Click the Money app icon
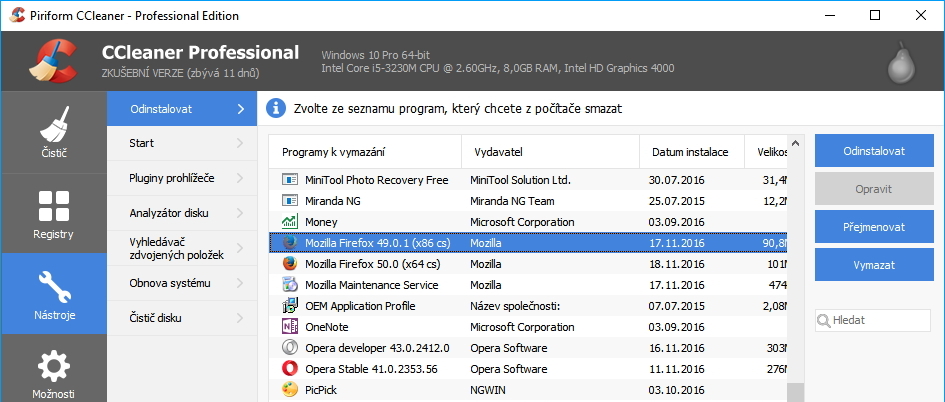The height and width of the screenshot is (402, 945). point(291,222)
